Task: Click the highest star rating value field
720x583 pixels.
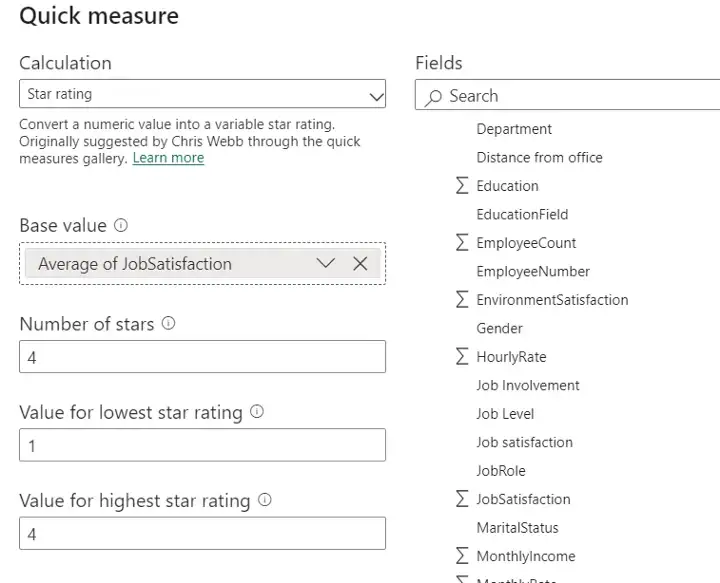Action: point(202,533)
